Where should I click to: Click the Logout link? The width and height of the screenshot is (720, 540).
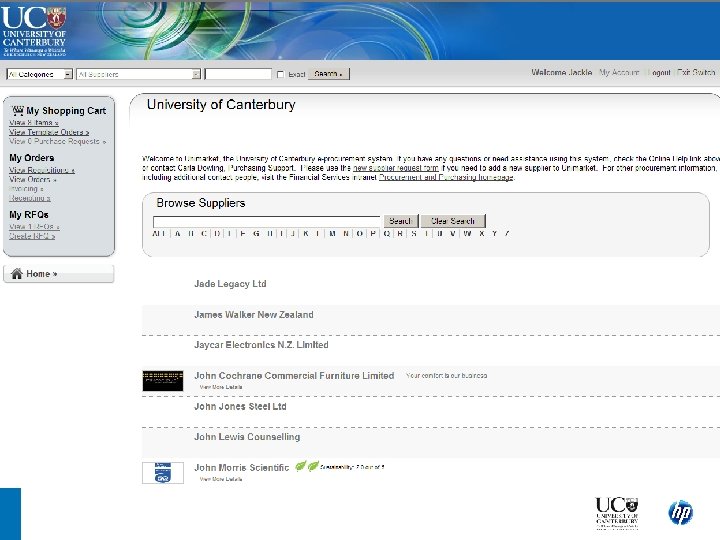(x=659, y=73)
